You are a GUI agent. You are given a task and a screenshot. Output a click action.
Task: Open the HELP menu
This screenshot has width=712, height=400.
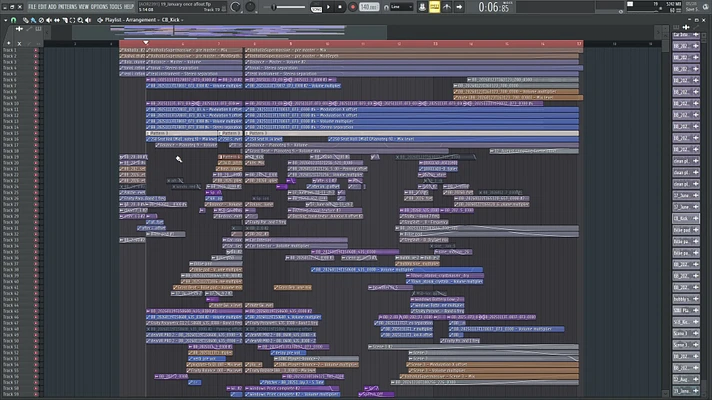pos(129,7)
